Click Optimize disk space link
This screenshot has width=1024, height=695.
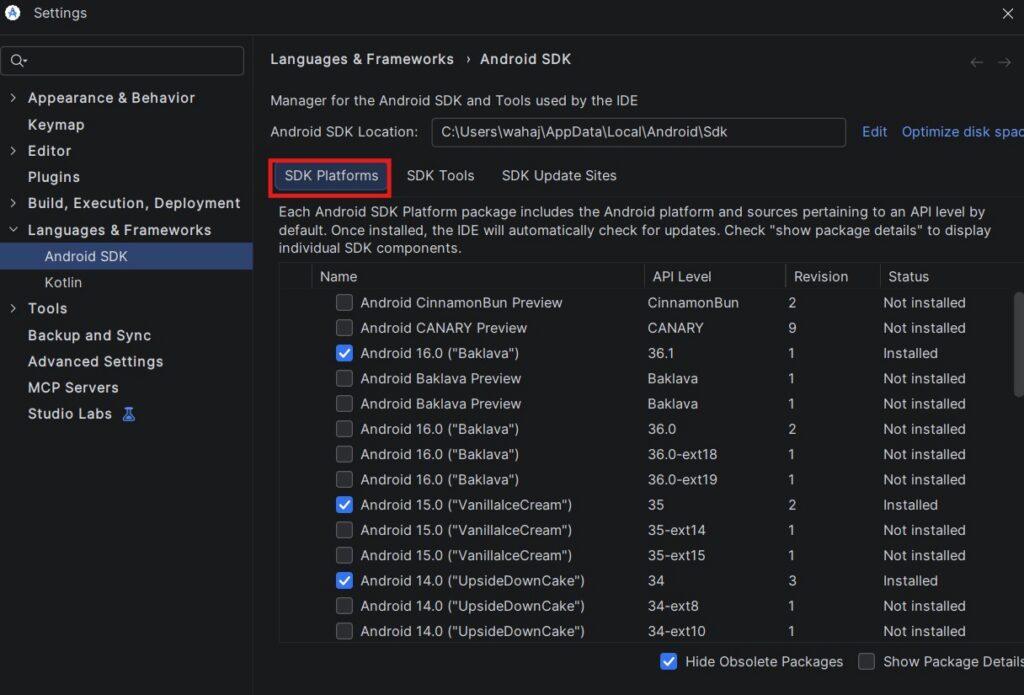pyautogui.click(x=961, y=132)
